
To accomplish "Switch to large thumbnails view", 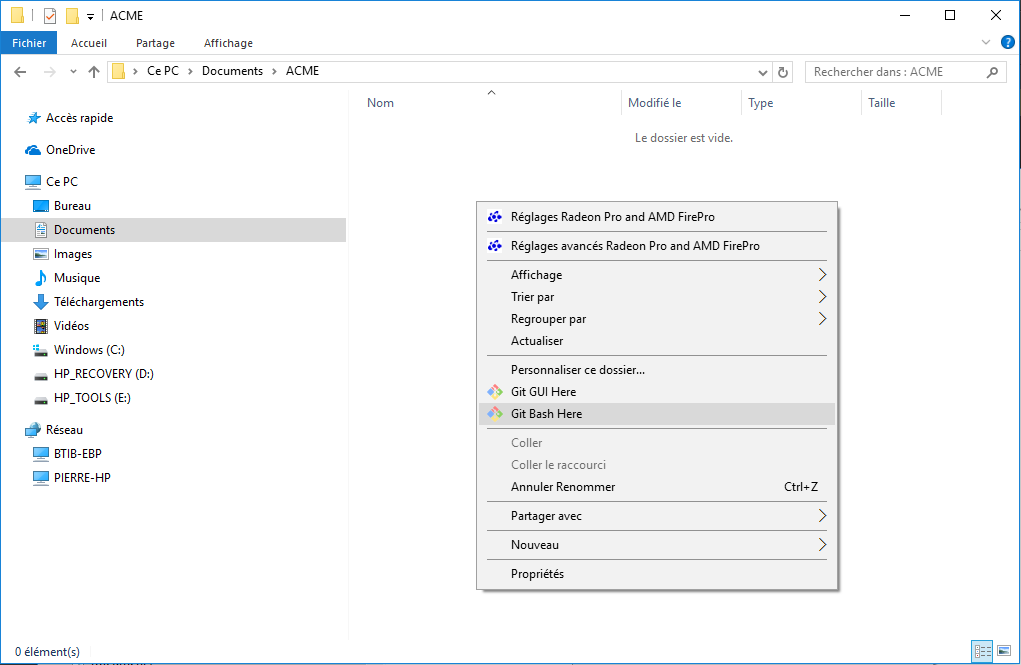I will tap(1005, 651).
